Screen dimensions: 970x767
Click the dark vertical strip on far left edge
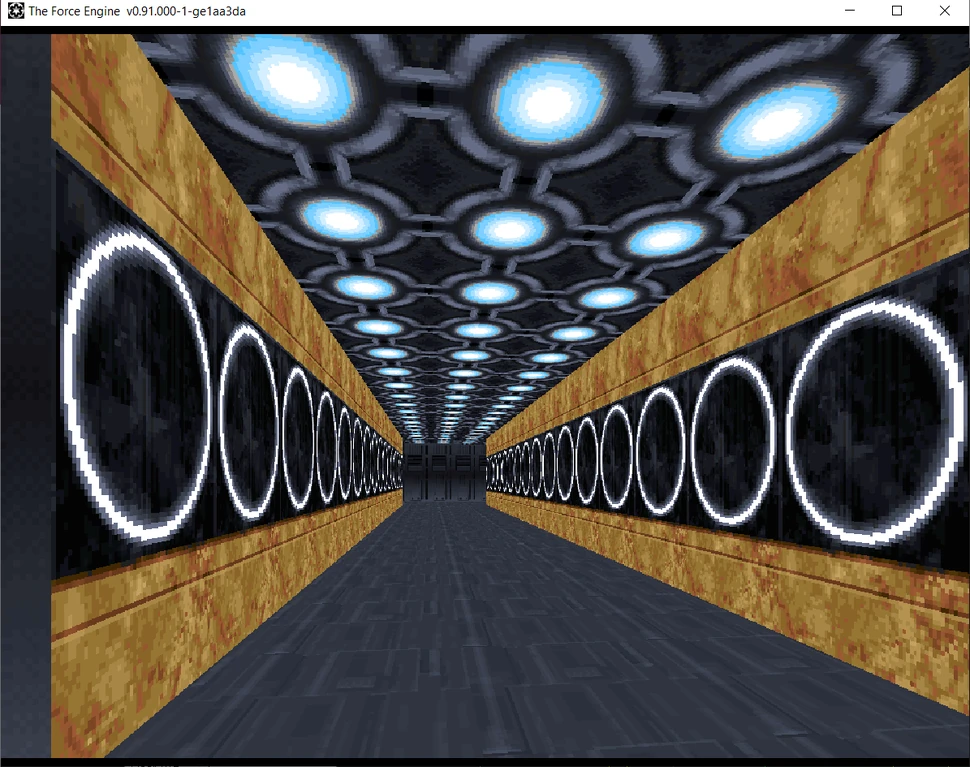[x=25, y=400]
